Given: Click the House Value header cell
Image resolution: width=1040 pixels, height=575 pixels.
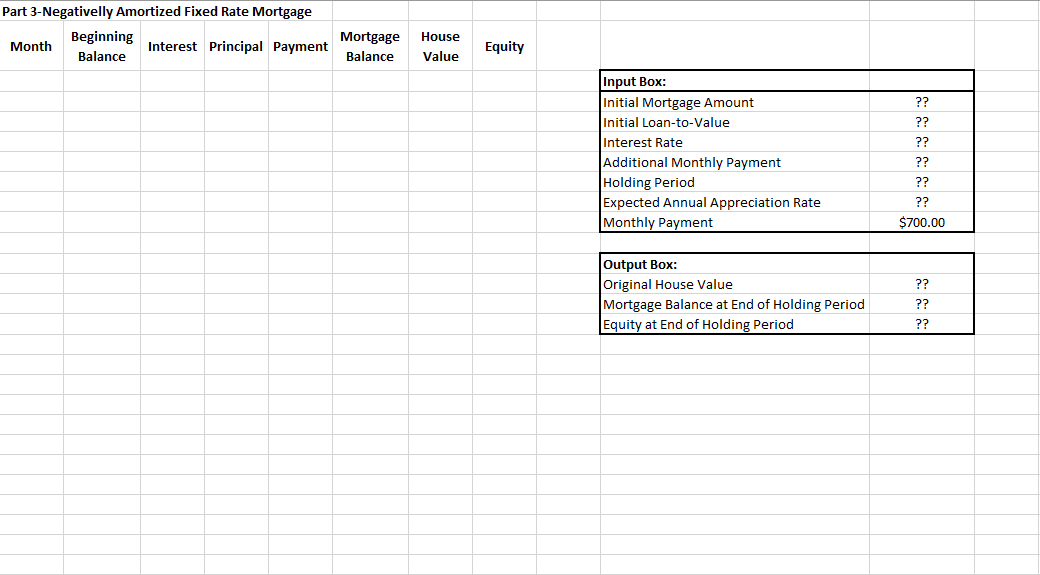Looking at the screenshot, I should point(440,46).
